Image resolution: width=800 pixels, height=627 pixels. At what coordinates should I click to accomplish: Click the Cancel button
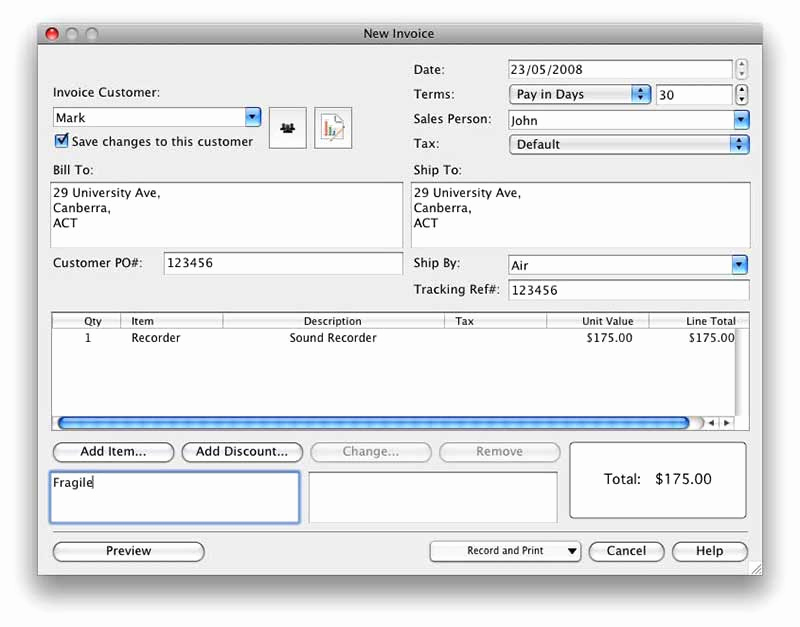pyautogui.click(x=627, y=551)
